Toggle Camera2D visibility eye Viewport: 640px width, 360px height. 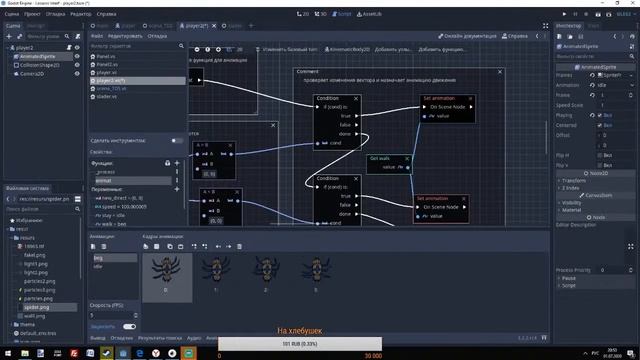coord(77,74)
